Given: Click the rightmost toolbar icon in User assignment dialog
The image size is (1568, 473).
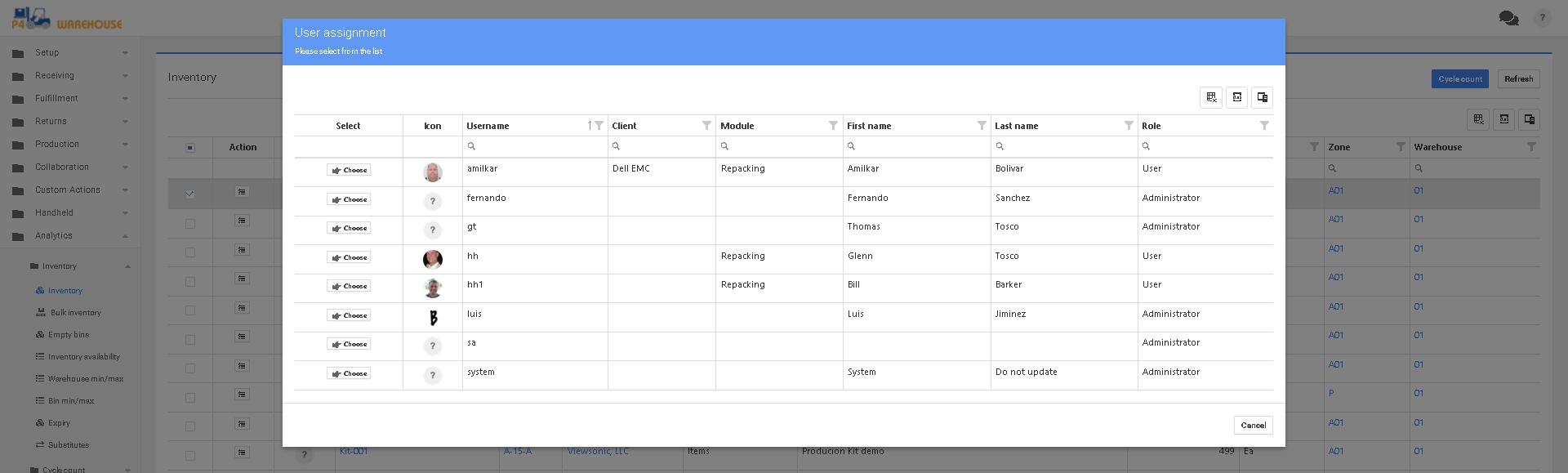Looking at the screenshot, I should click(1262, 97).
